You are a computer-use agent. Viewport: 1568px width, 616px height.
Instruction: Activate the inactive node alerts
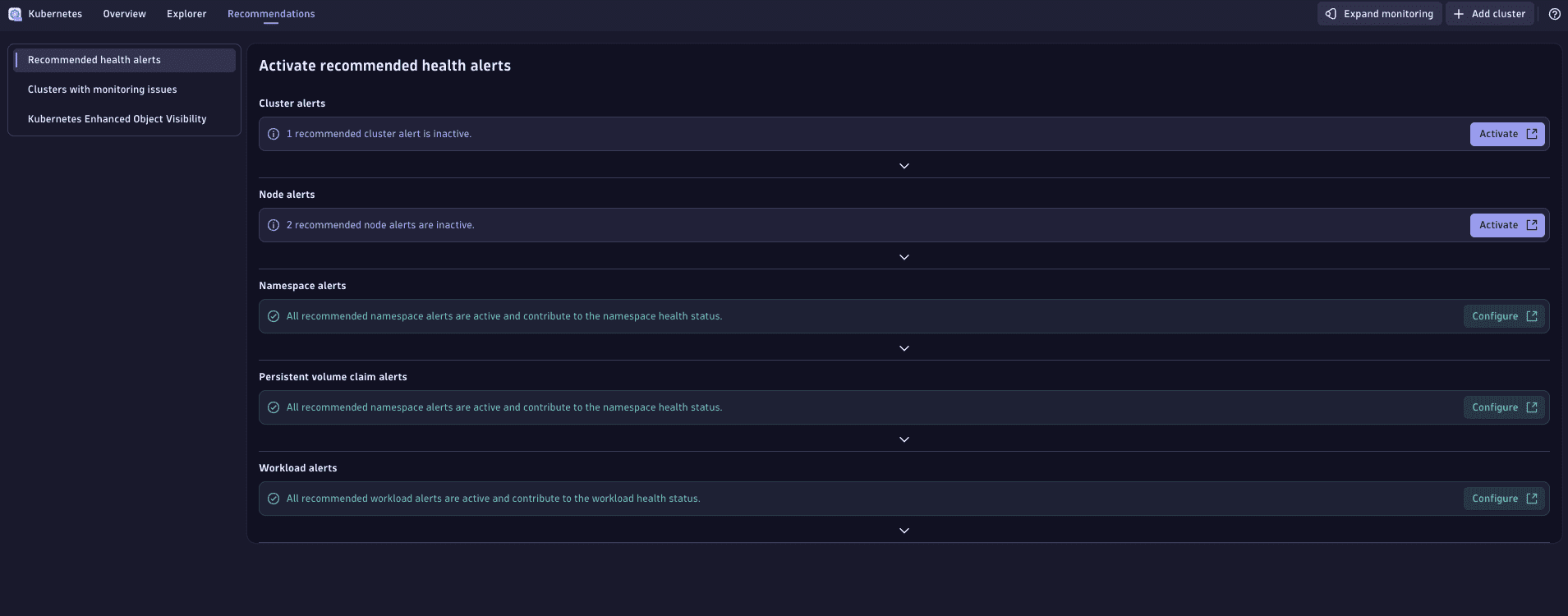[1506, 225]
